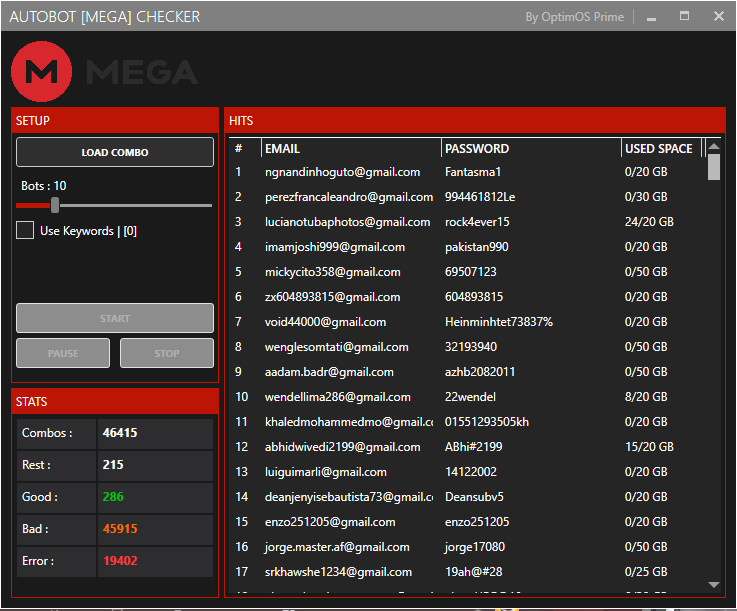Click the Bots slider handle
737x611 pixels.
click(x=55, y=205)
